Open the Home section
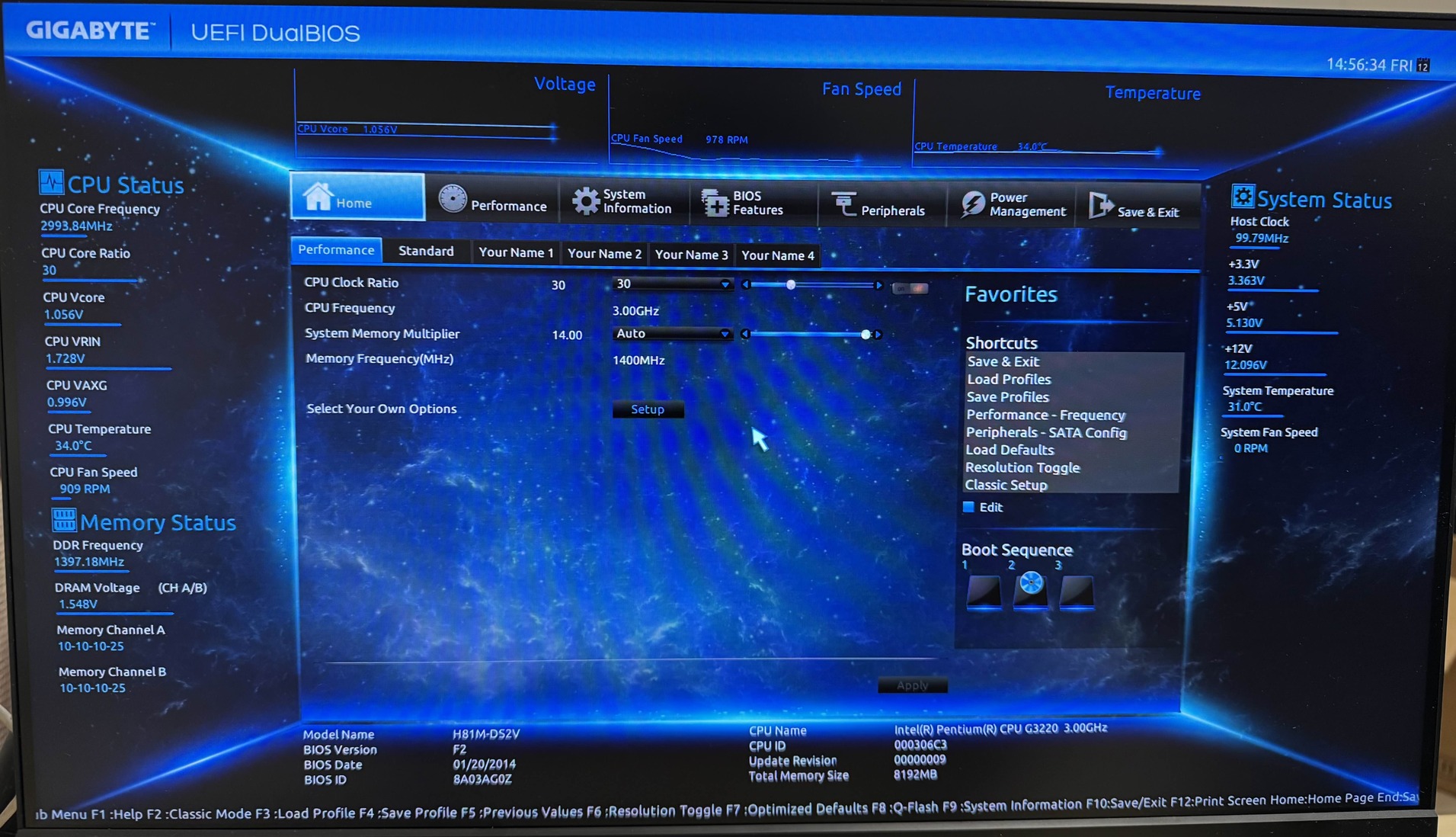The image size is (1456, 837). pos(357,197)
